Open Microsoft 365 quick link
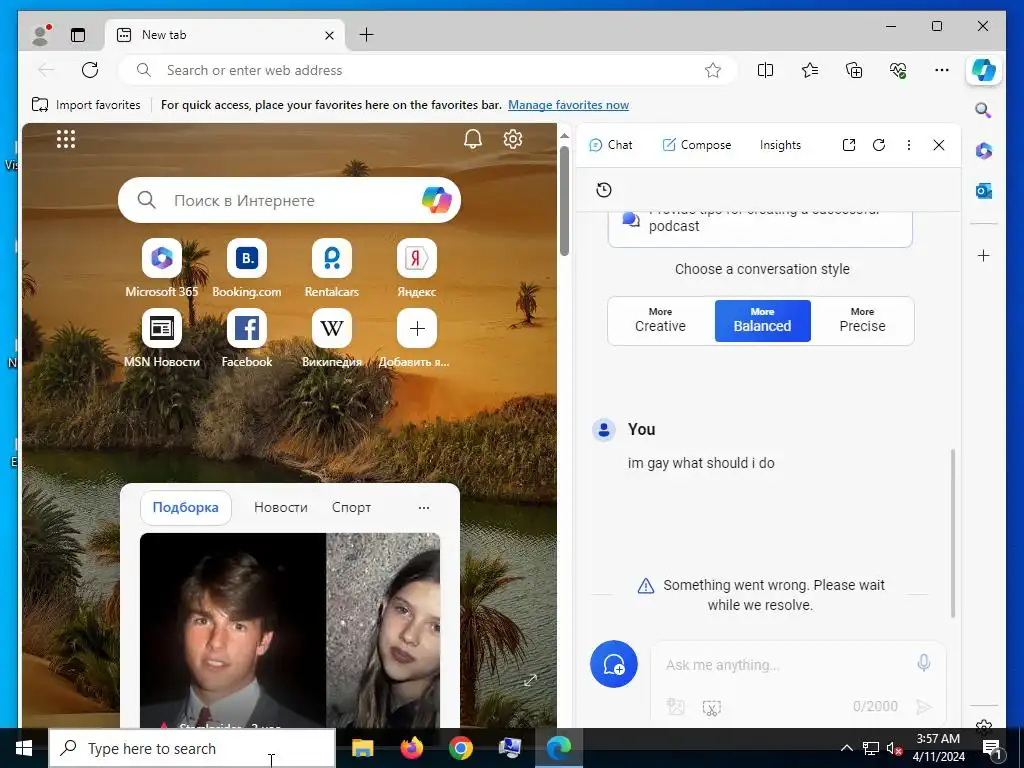1024x768 pixels. click(x=161, y=268)
